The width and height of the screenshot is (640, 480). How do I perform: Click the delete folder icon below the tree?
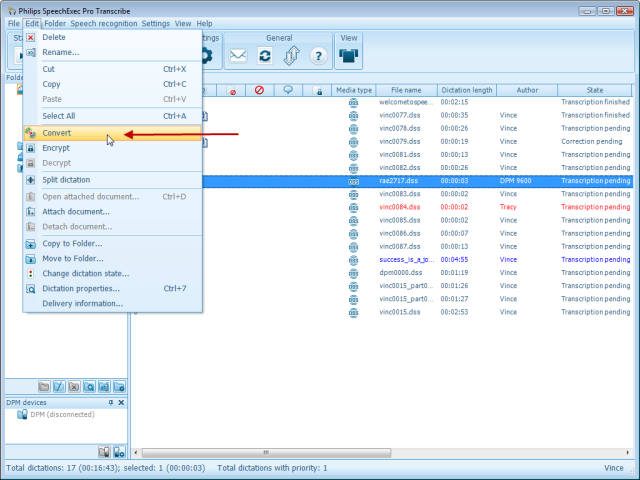click(x=74, y=386)
